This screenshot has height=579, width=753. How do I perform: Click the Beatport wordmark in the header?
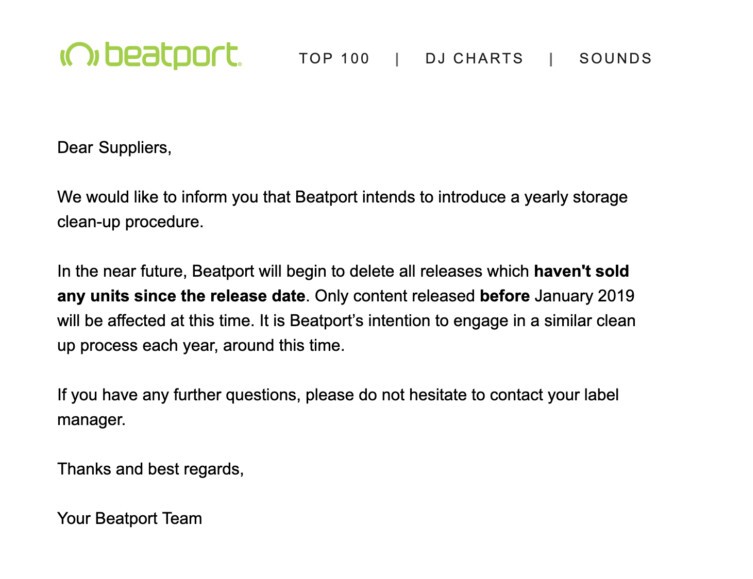coord(173,56)
